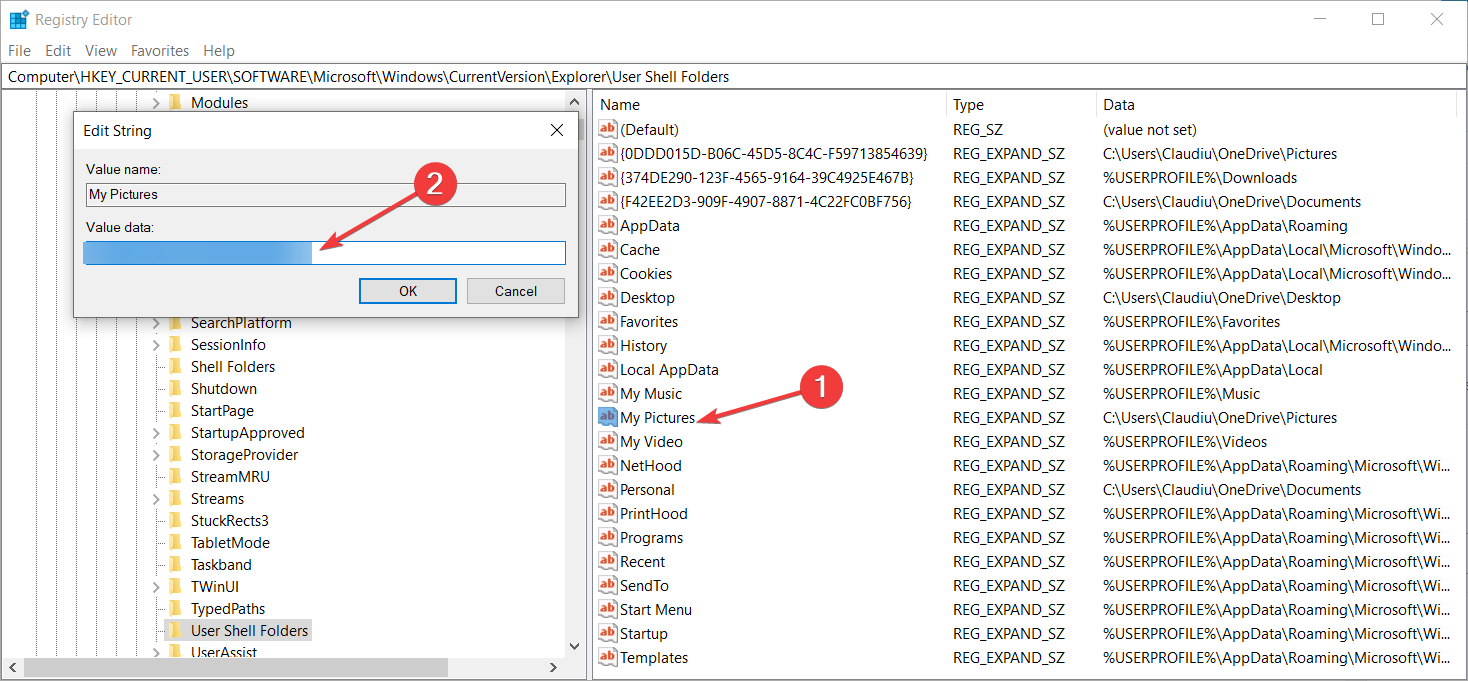Expand the Modules tree node

click(156, 103)
